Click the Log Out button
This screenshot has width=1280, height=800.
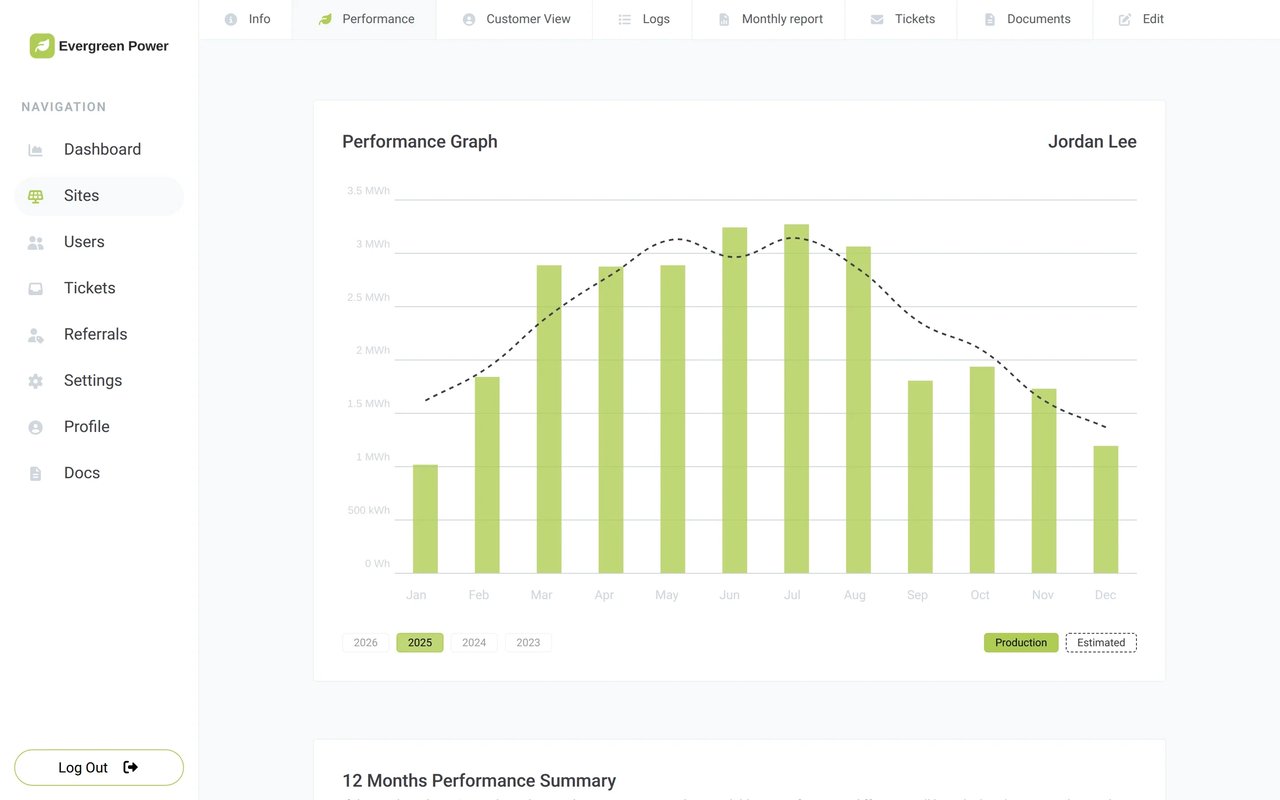pyautogui.click(x=99, y=767)
